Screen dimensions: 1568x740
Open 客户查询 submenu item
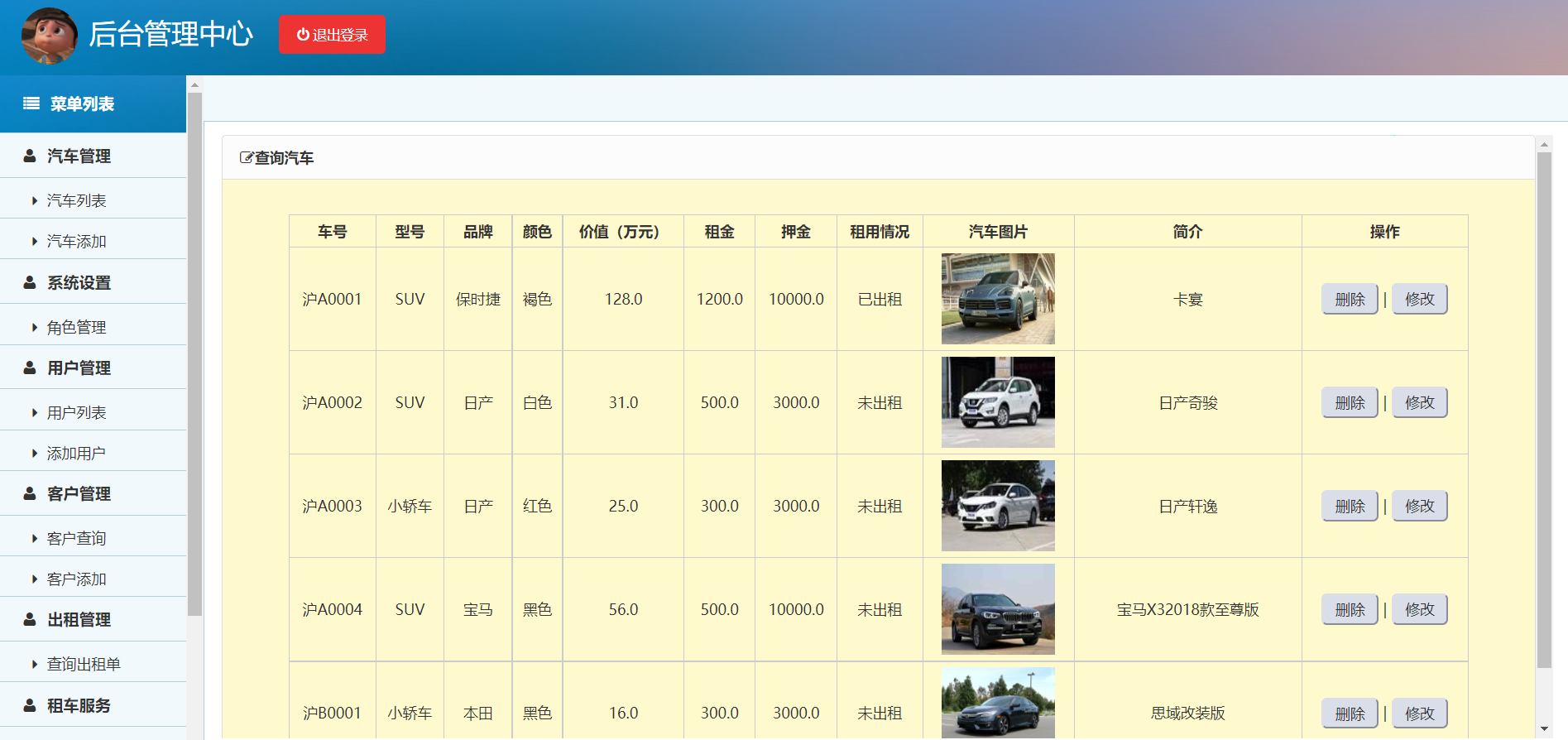pyautogui.click(x=93, y=538)
